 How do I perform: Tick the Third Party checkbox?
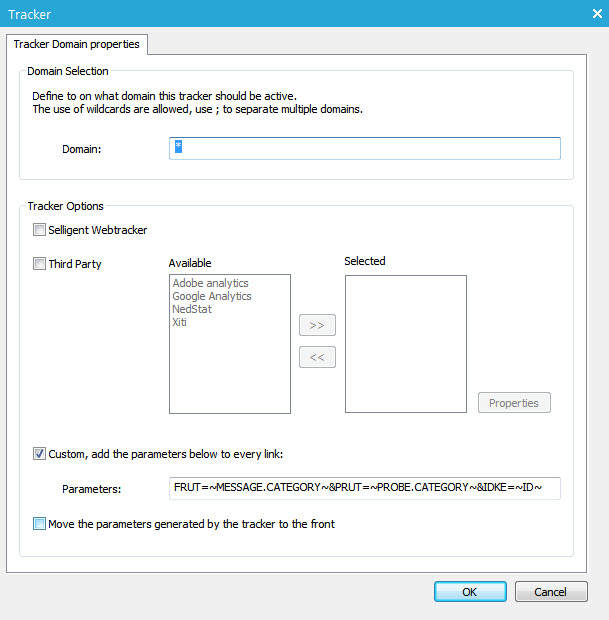[40, 264]
